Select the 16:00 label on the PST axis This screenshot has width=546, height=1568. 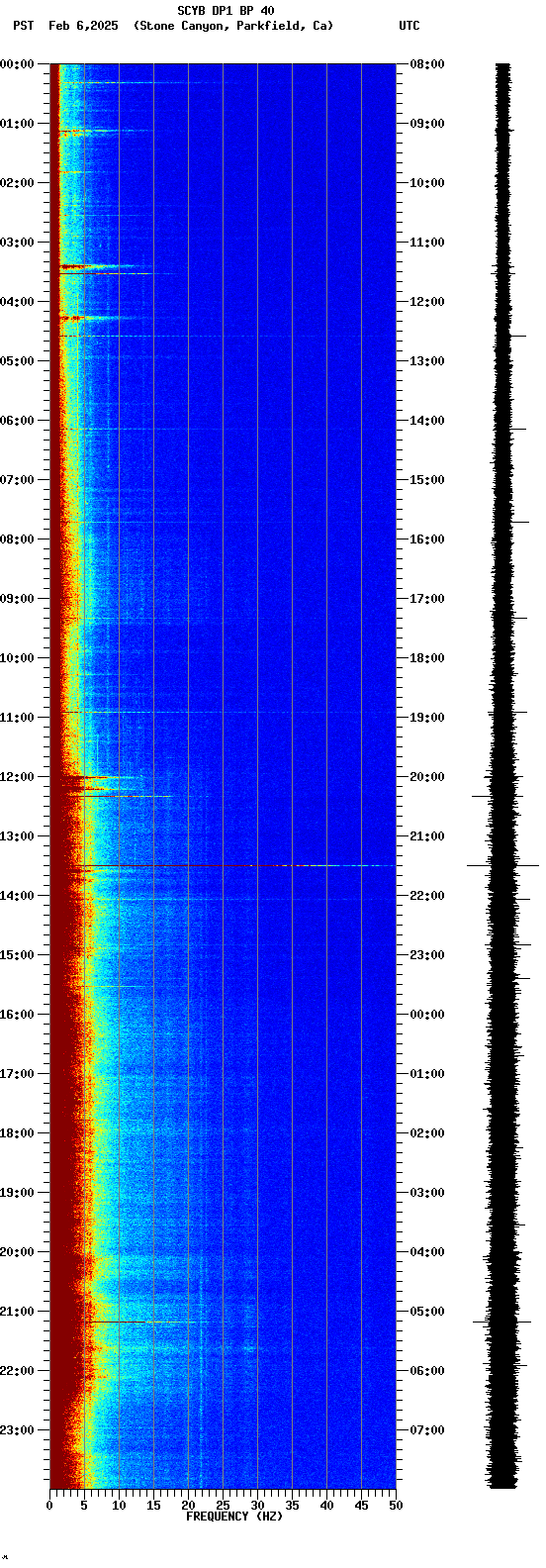pos(18,1015)
